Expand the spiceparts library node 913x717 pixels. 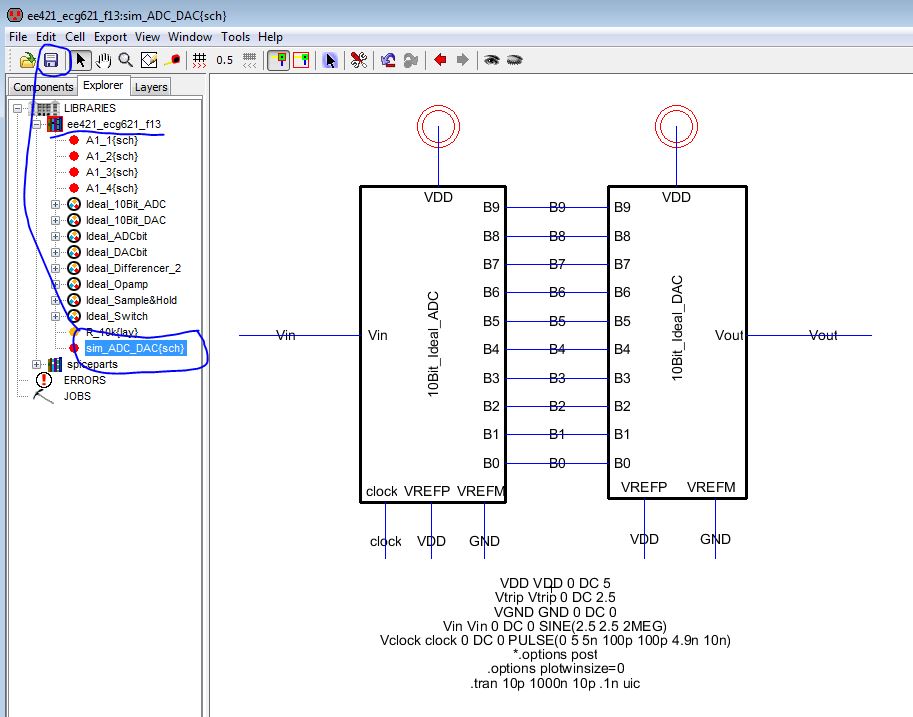[x=38, y=364]
